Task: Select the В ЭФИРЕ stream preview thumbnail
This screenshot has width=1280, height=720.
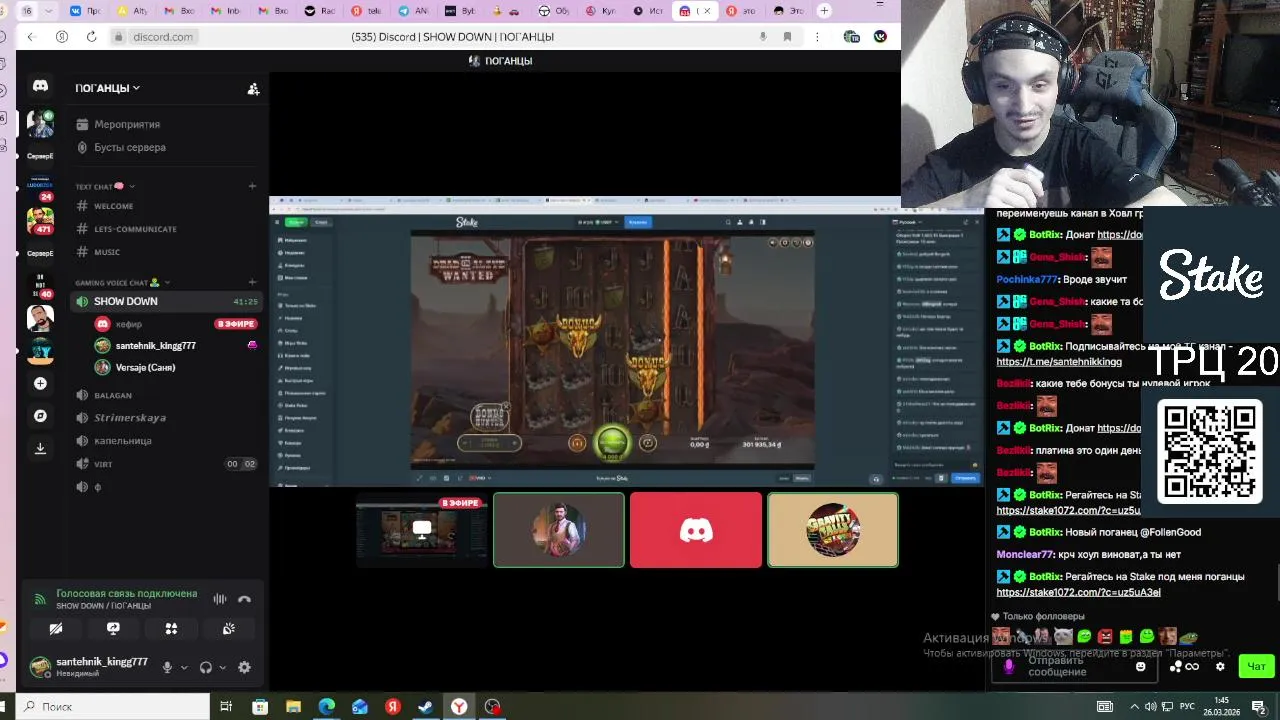Action: coord(422,529)
